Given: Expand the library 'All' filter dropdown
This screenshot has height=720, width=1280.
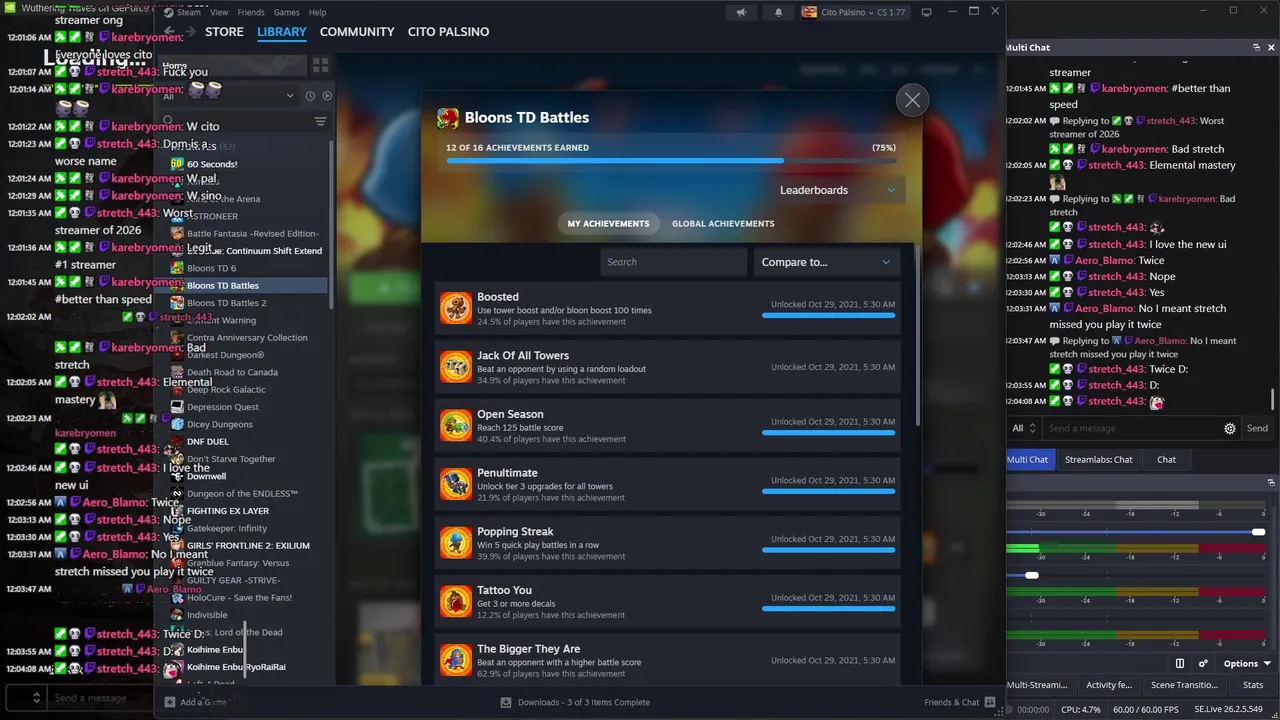Looking at the screenshot, I should click(229, 96).
